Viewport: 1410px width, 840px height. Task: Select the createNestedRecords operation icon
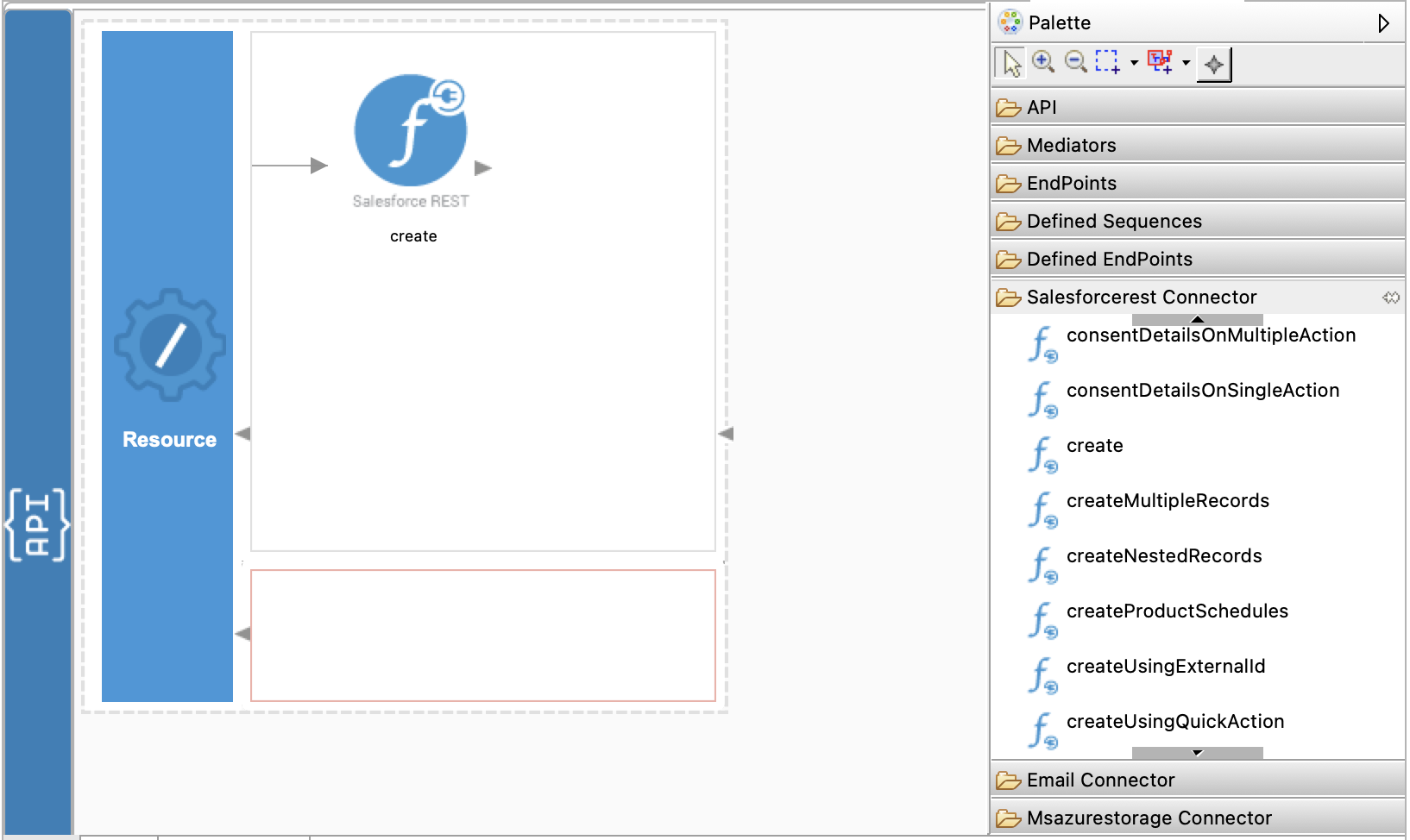pos(1042,565)
